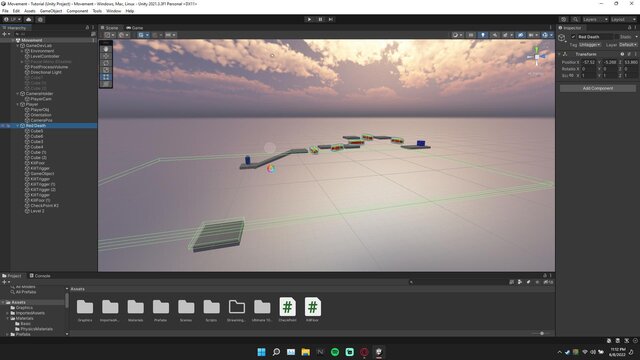The width and height of the screenshot is (640, 360).
Task: Click the Add Component button
Action: click(598, 88)
